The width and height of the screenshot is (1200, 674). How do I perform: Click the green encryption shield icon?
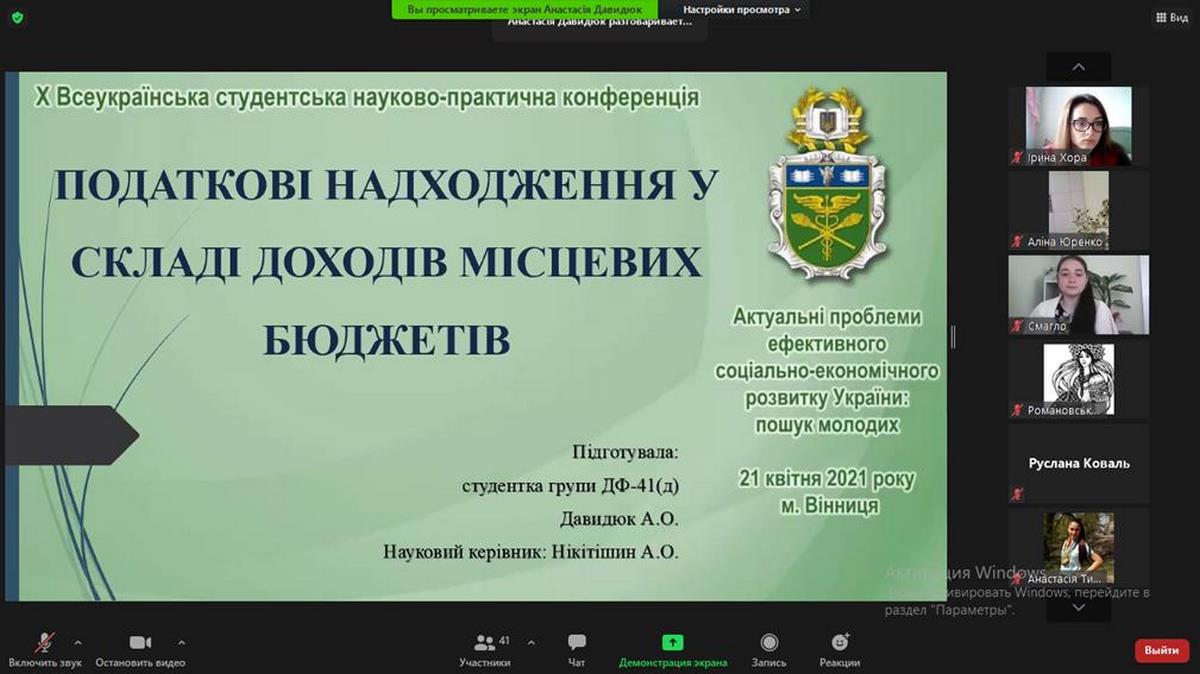click(x=17, y=17)
